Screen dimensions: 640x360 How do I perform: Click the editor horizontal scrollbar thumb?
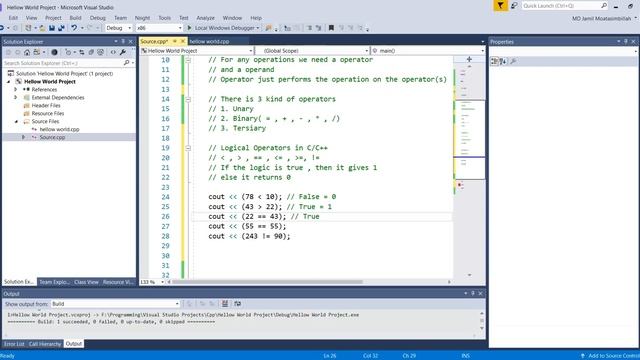tap(267, 282)
